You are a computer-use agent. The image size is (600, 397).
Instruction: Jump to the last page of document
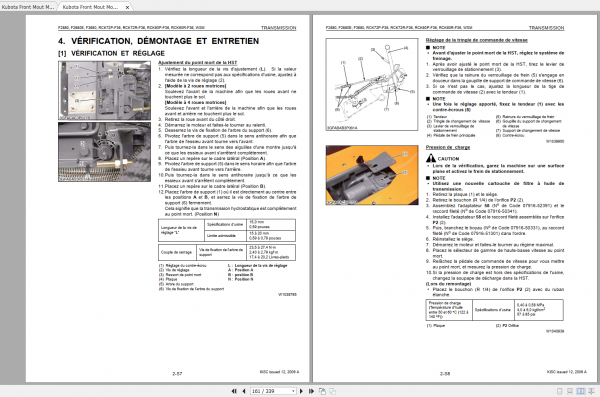click(311, 391)
